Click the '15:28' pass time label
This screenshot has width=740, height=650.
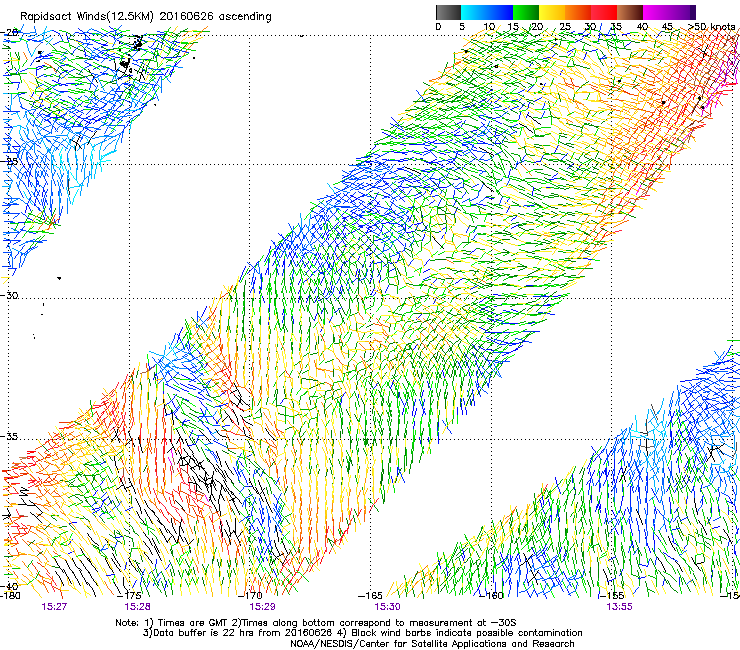pos(137,607)
